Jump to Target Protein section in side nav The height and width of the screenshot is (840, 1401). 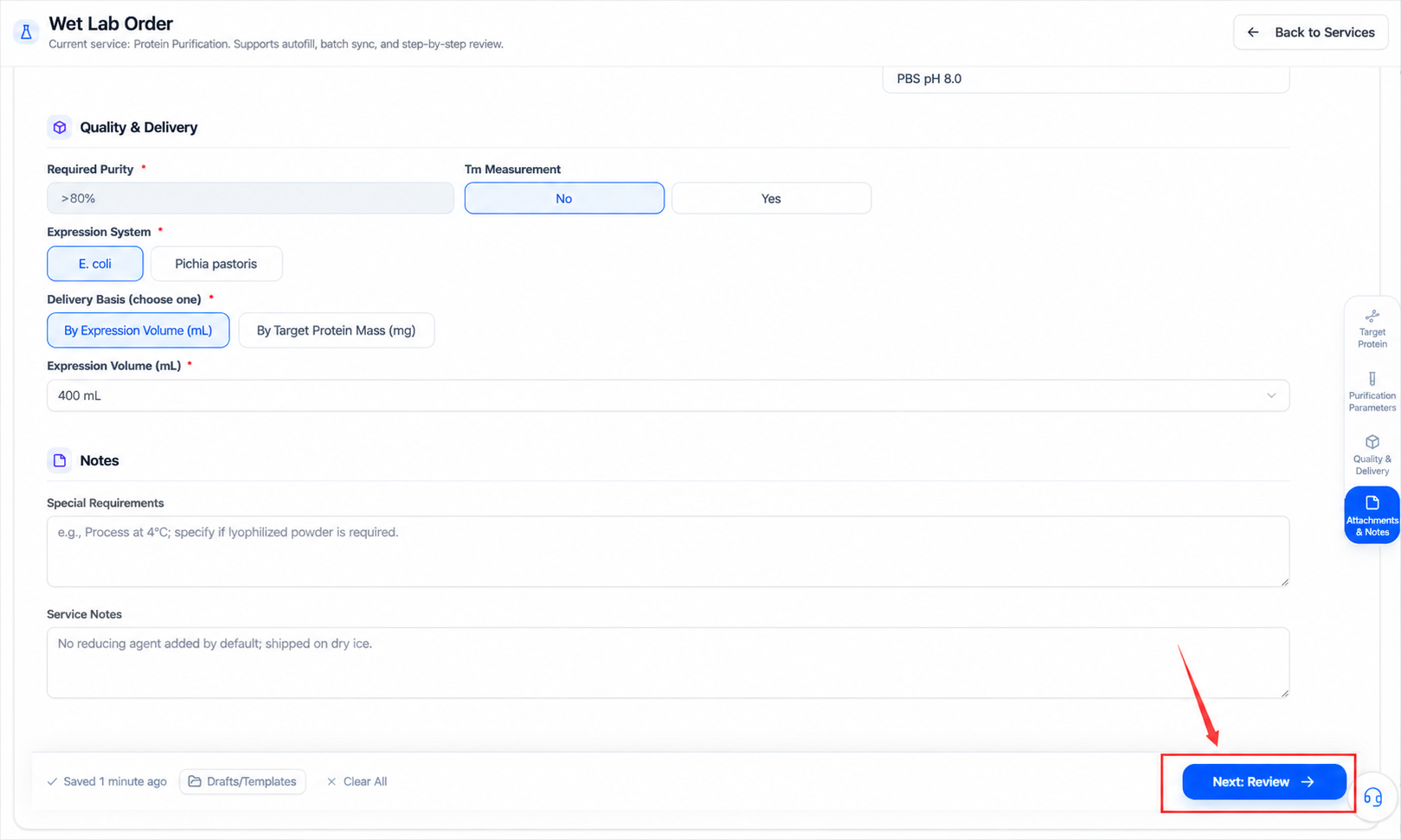tap(1372, 329)
